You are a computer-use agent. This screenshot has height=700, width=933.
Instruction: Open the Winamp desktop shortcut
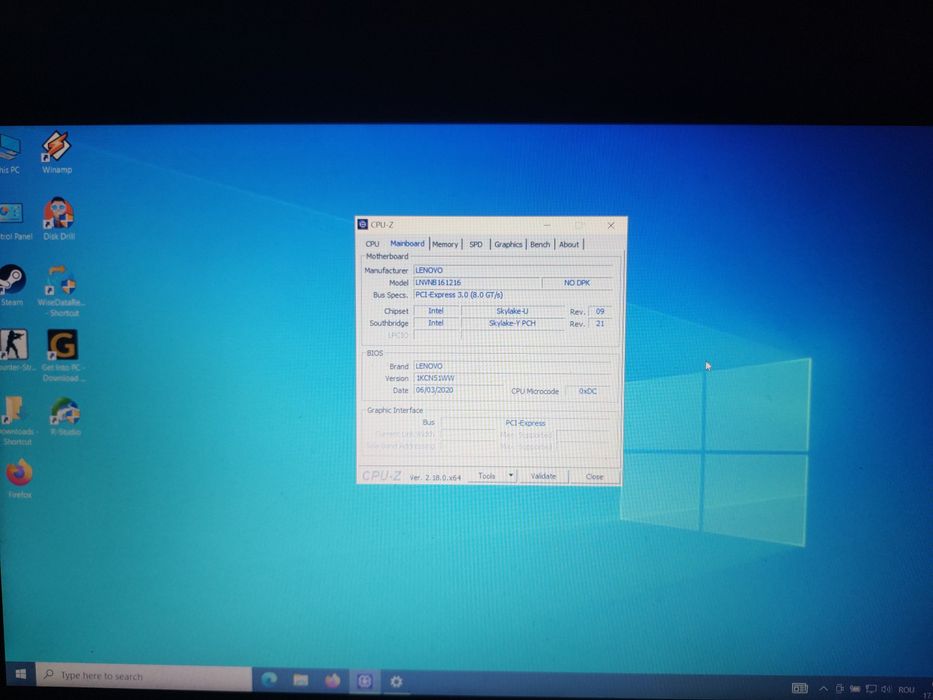pyautogui.click(x=57, y=152)
